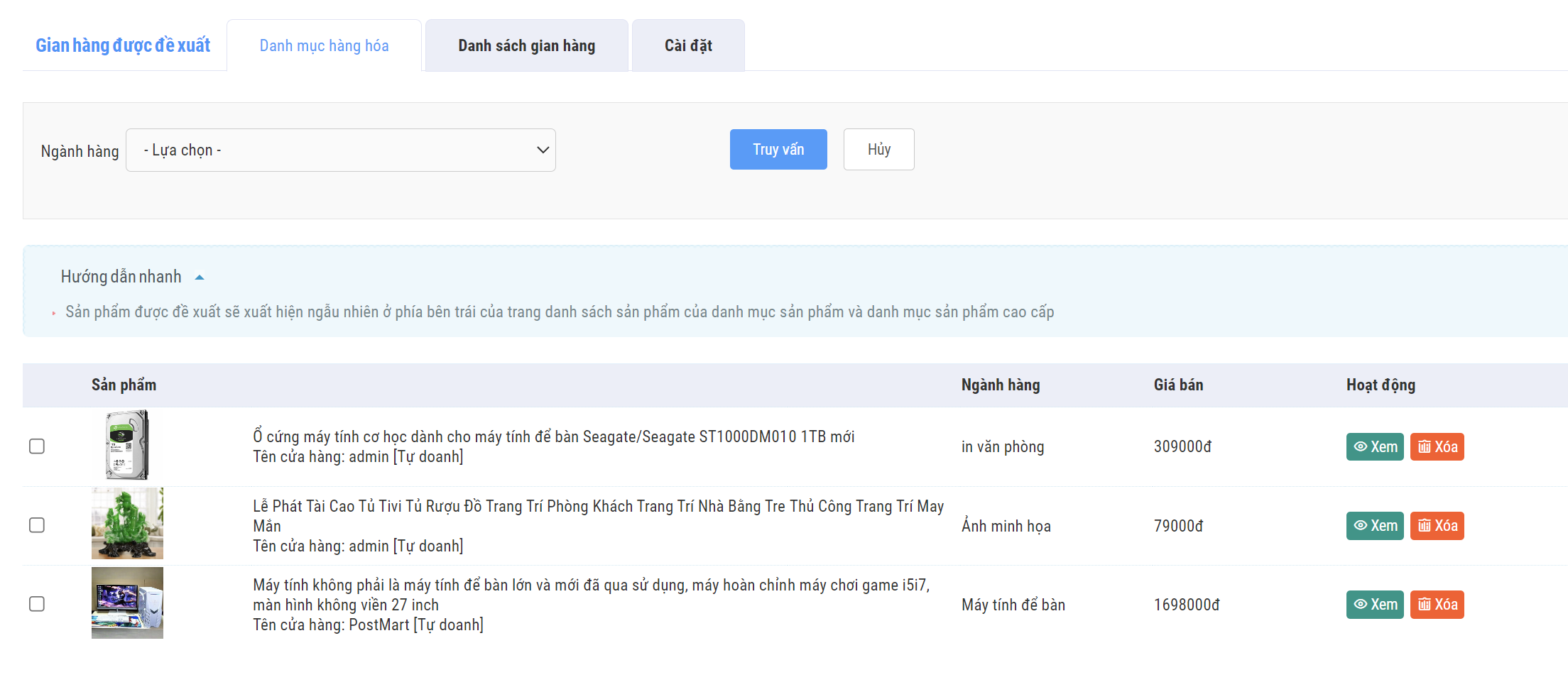
Task: Switch to Danh mục hàng hóa tab
Action: (324, 46)
